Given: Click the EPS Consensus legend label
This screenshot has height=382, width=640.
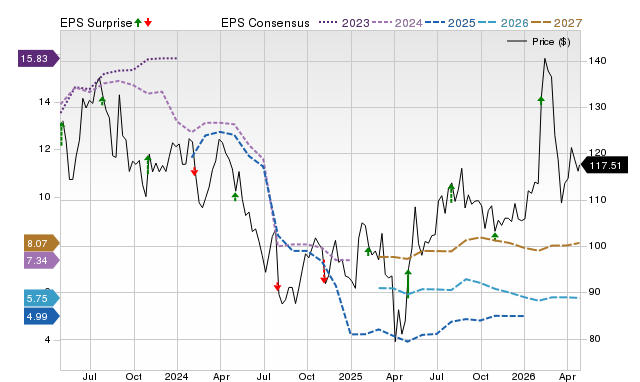Looking at the screenshot, I should pos(265,23).
